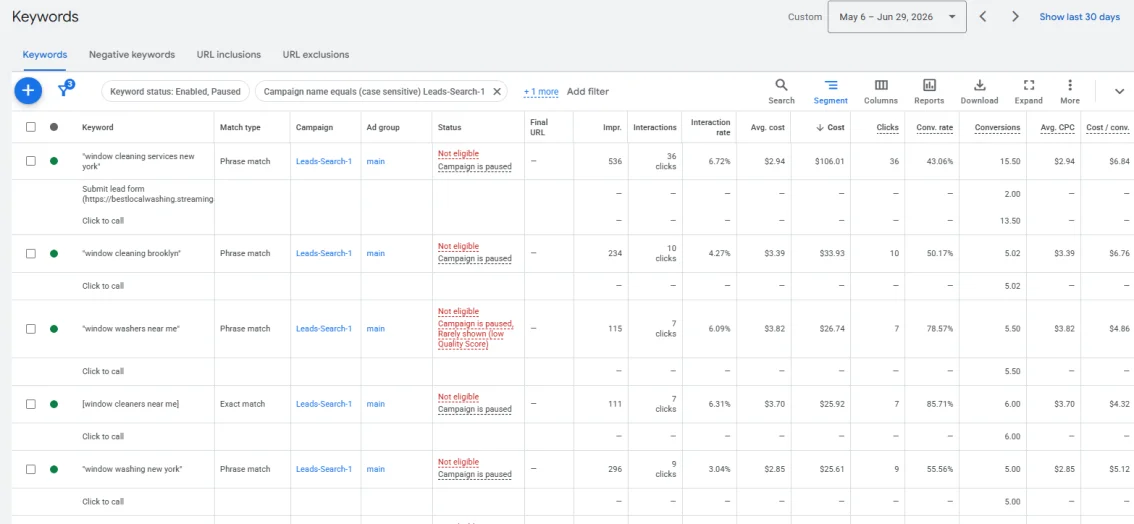Open main ad group in window washers row
The image size is (1134, 524).
coord(375,329)
